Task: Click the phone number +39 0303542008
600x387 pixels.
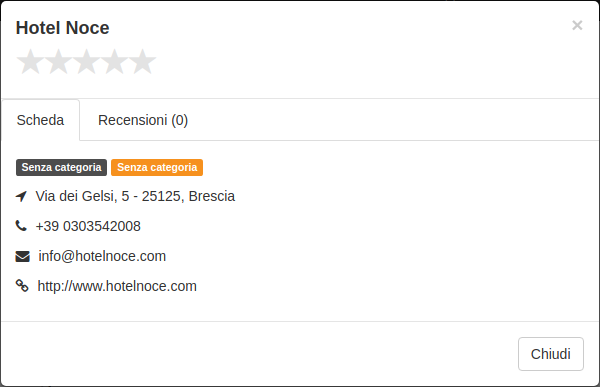Action: pos(88,226)
